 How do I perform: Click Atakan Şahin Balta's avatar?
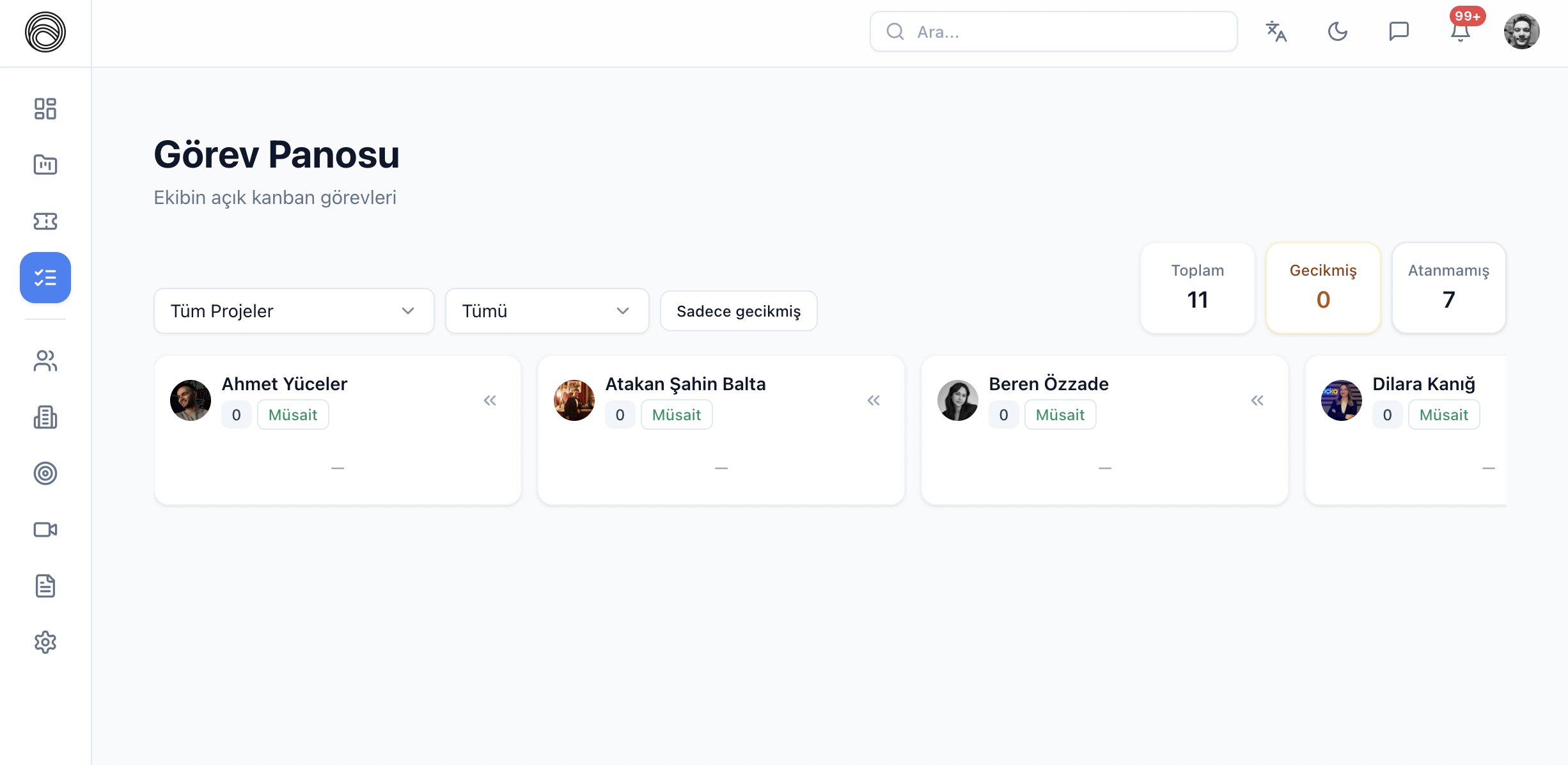[x=574, y=400]
